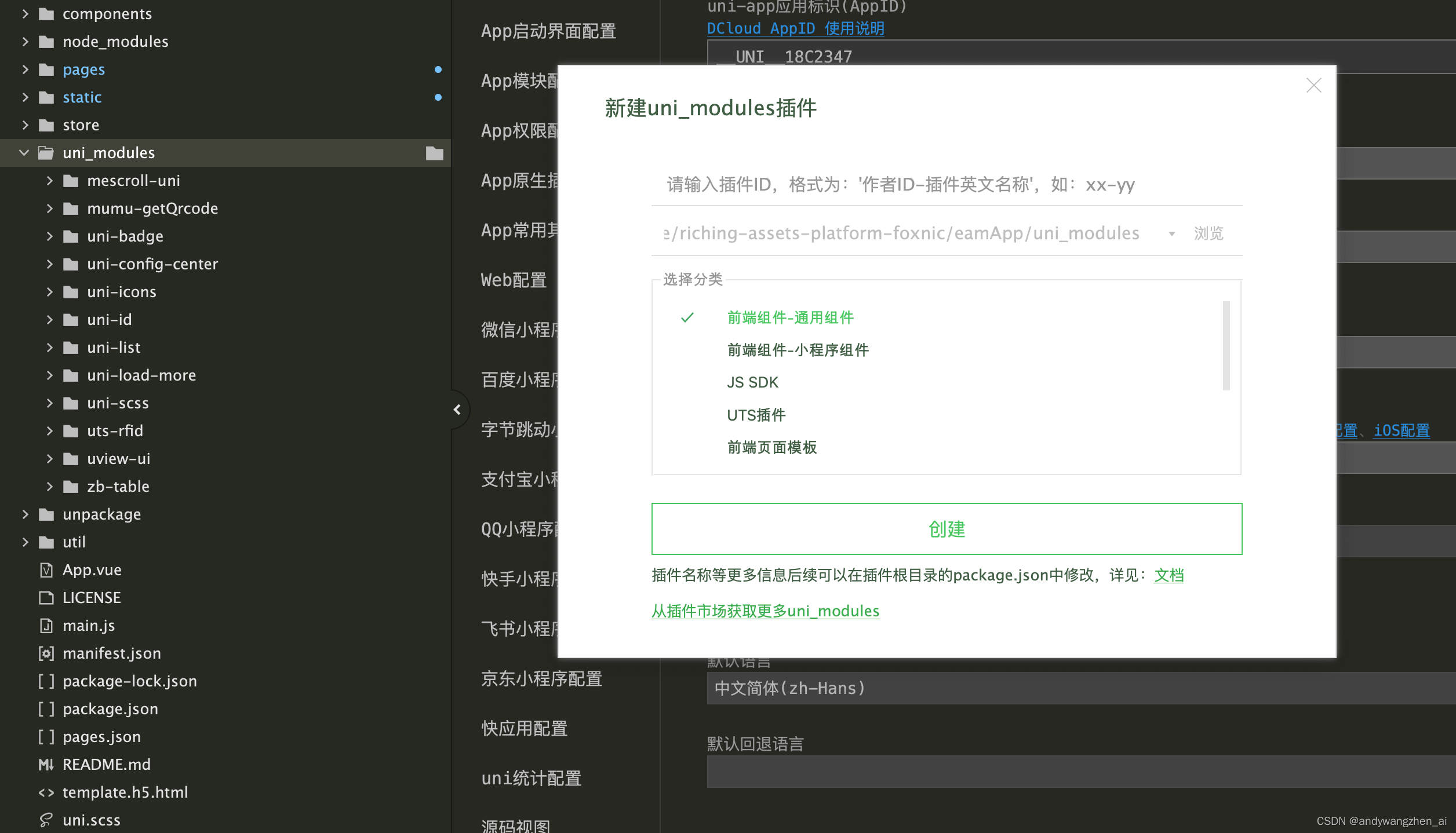Select the JS SDK plugin category
Image resolution: width=1456 pixels, height=833 pixels.
tap(752, 382)
